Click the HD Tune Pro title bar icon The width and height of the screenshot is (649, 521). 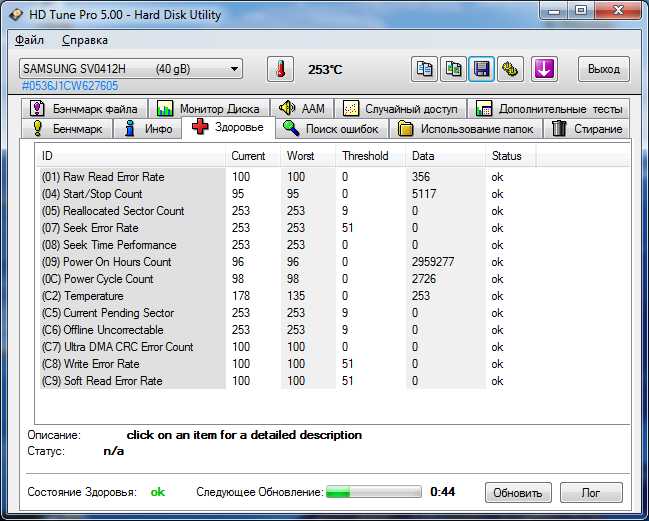pos(15,15)
